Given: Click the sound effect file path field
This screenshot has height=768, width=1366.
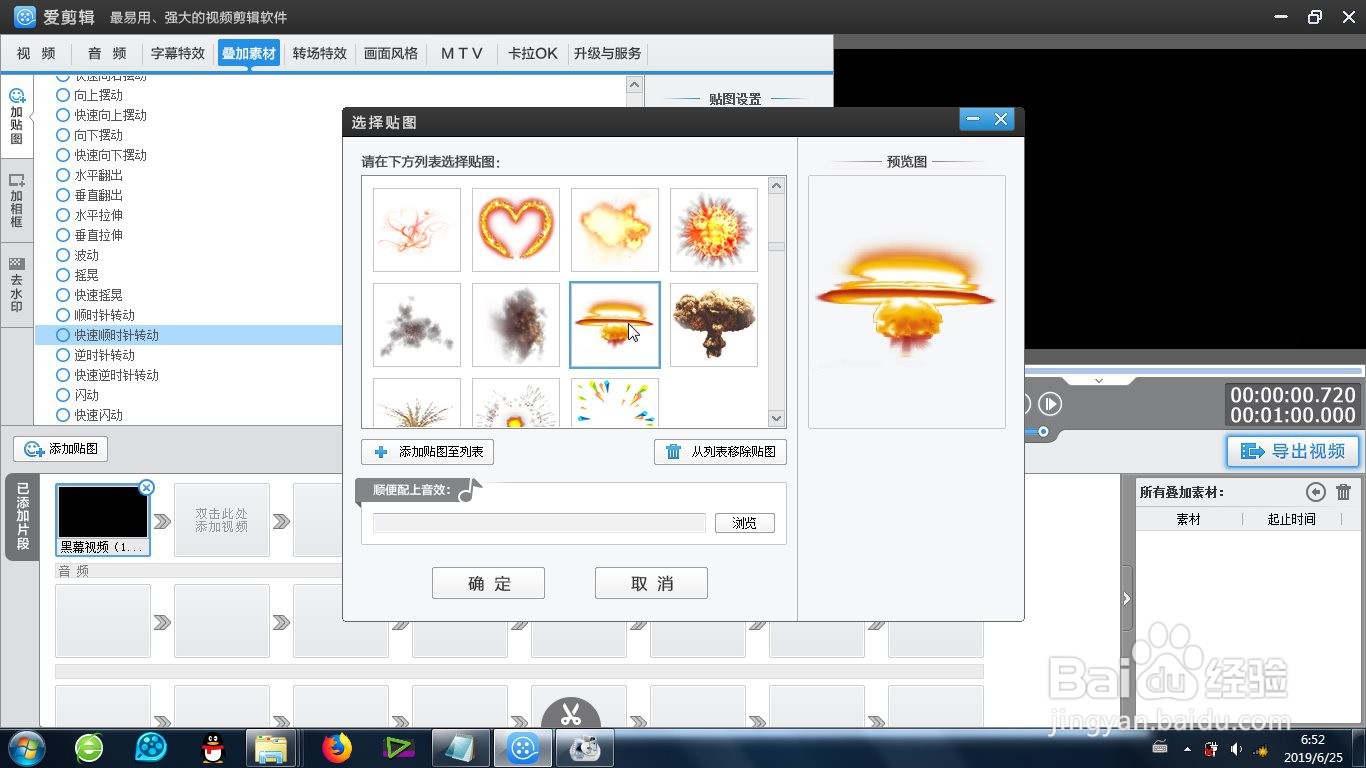Looking at the screenshot, I should pos(539,523).
